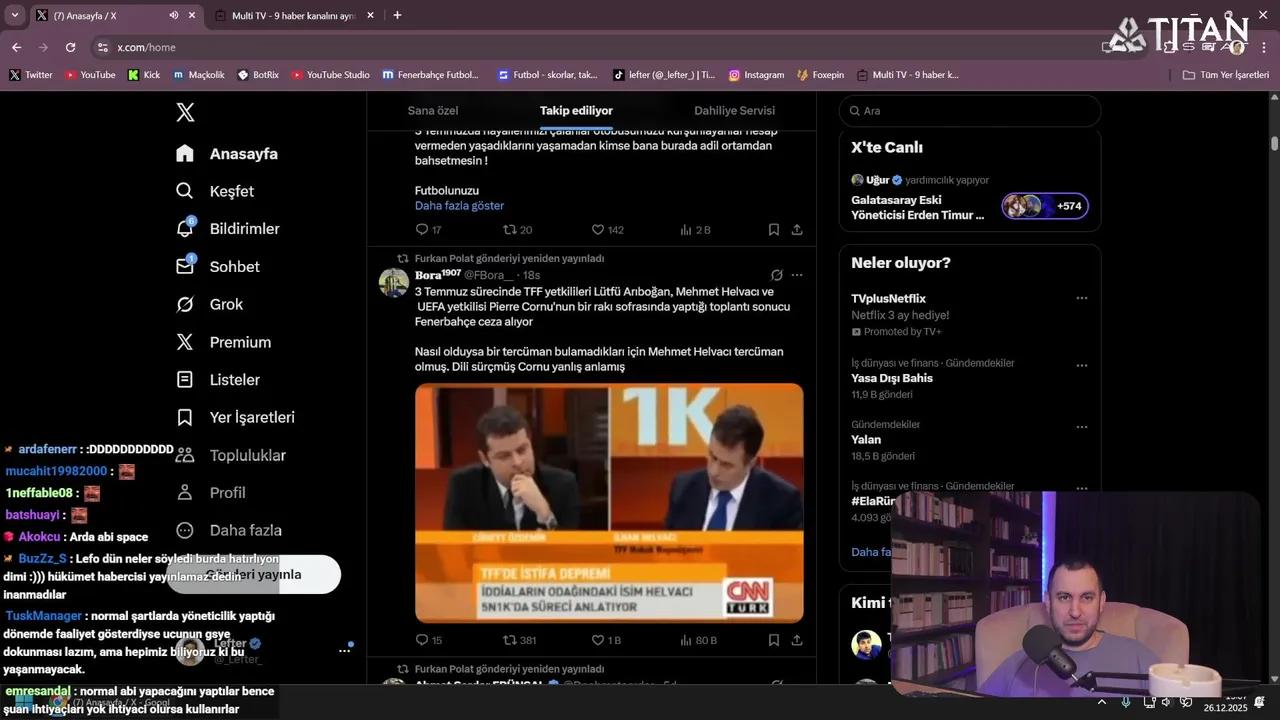Open Listeler page
The image size is (1280, 720).
218,380
